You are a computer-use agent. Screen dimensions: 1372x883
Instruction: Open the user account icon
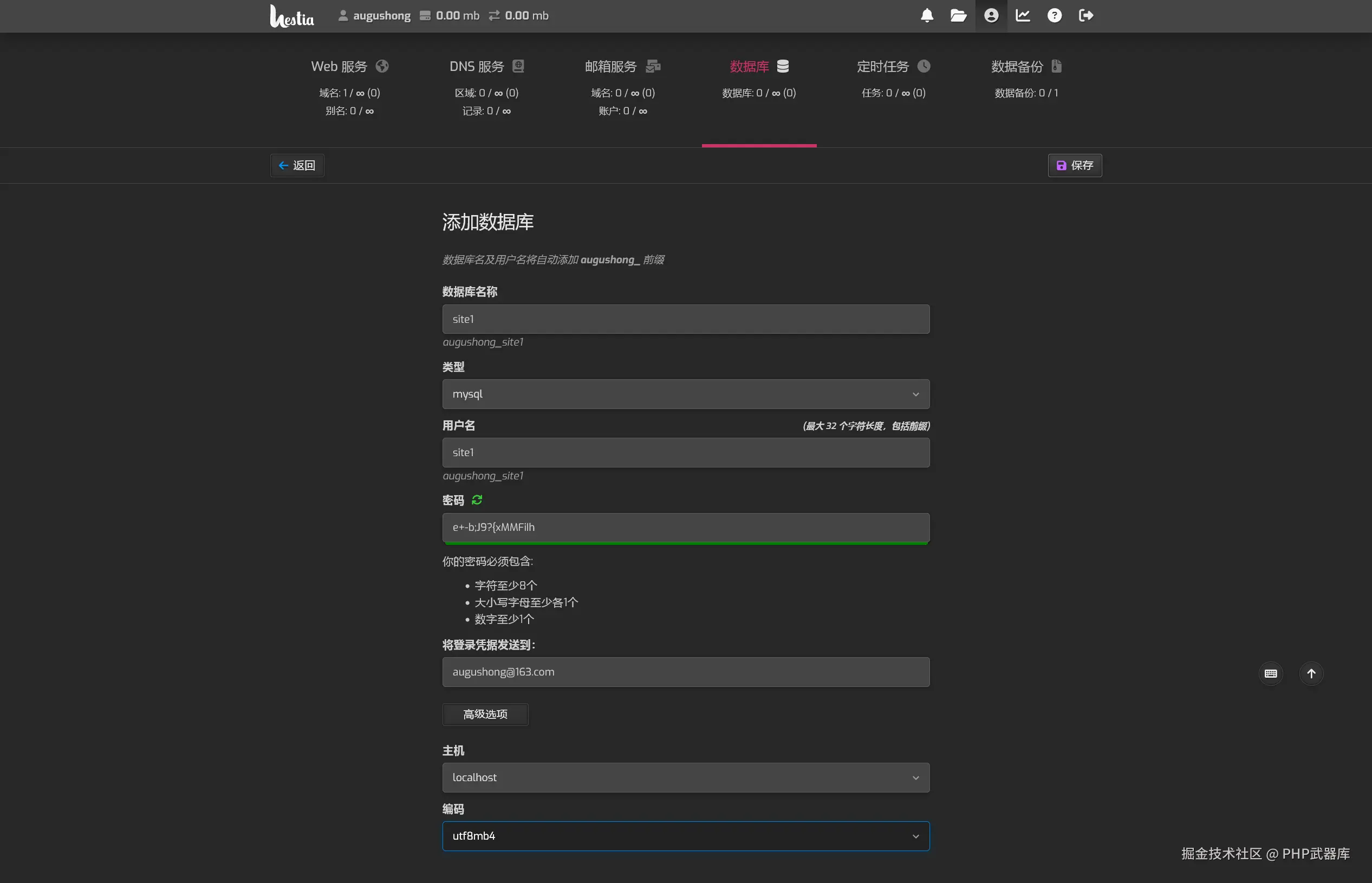991,16
